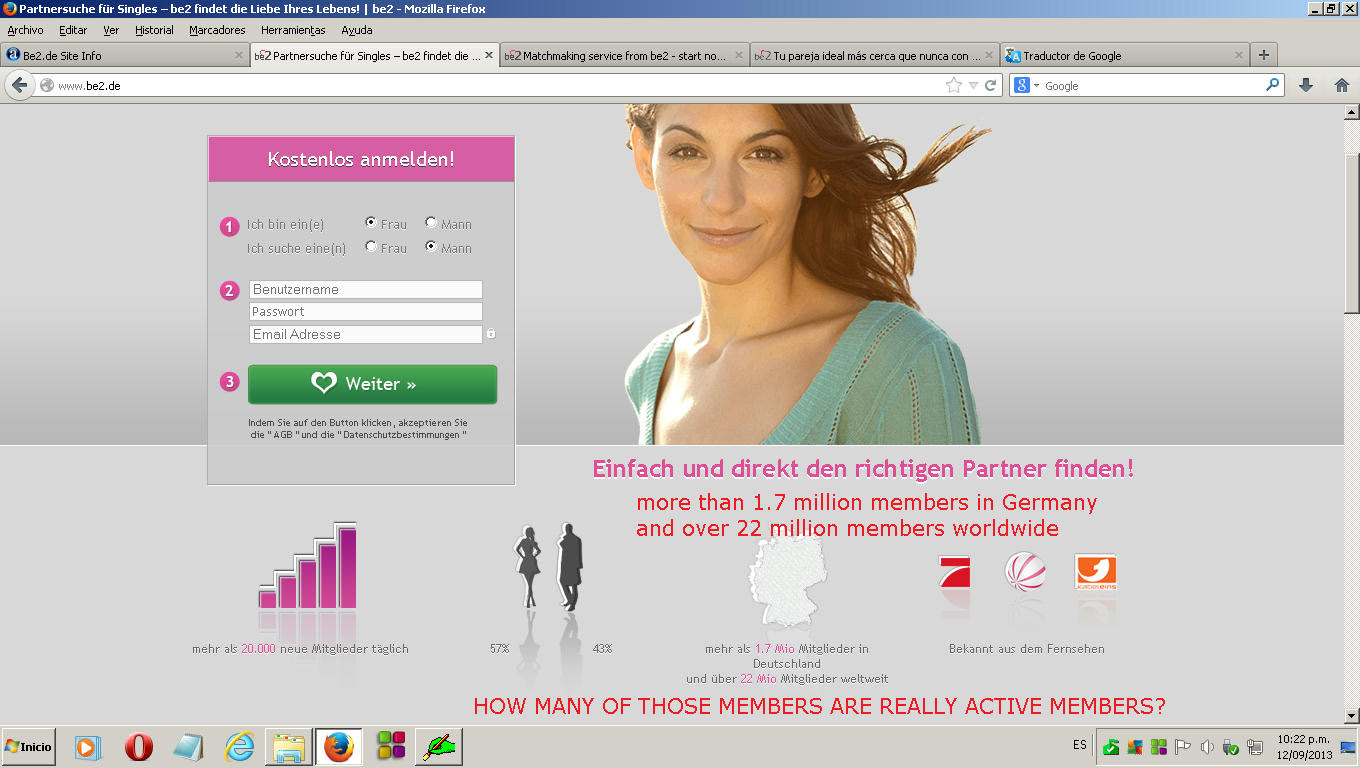Screen dimensions: 1360x768
Task: Click the Benutzername input field
Action: (366, 289)
